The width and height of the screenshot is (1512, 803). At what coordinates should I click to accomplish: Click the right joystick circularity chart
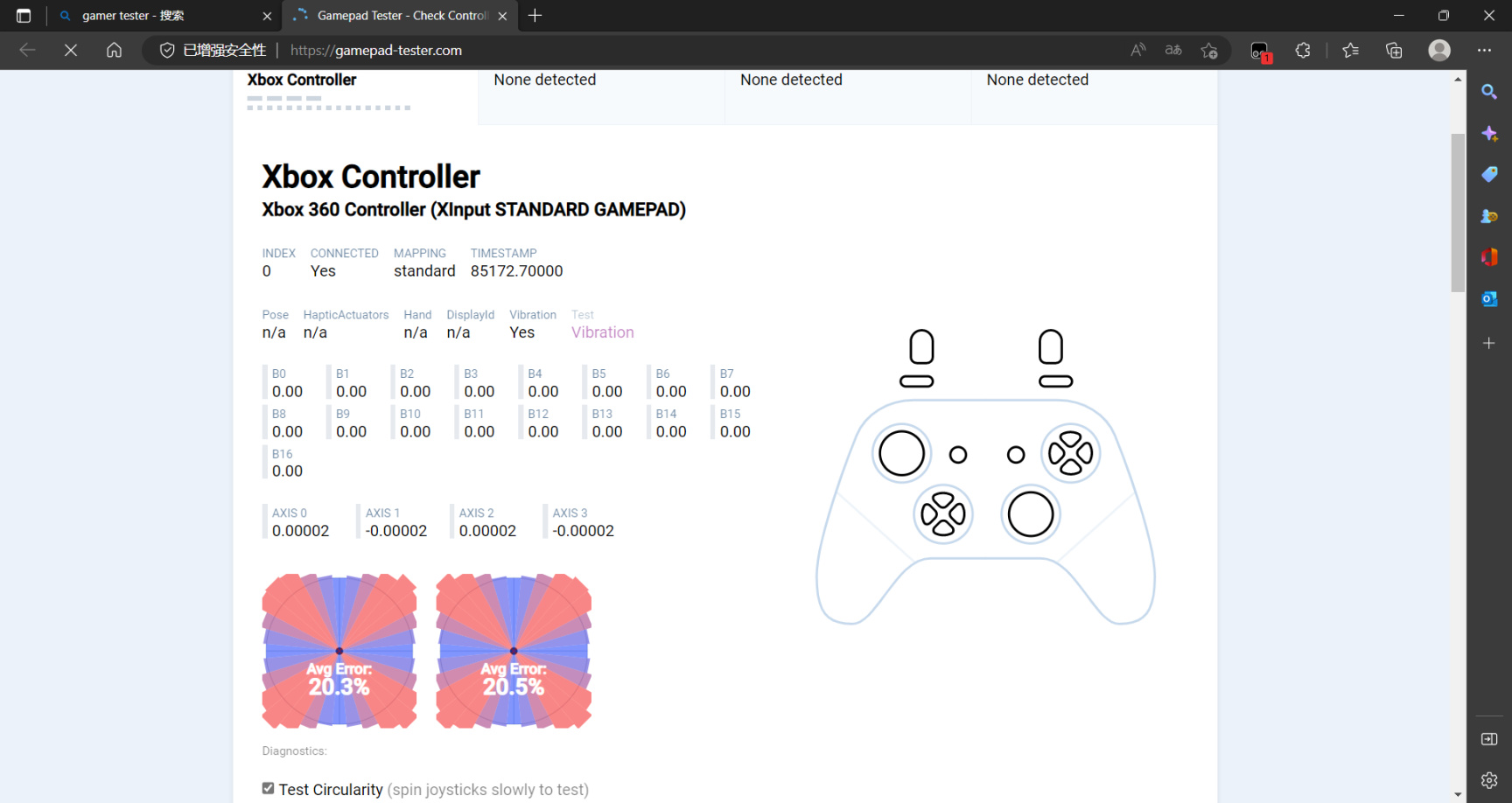click(514, 651)
